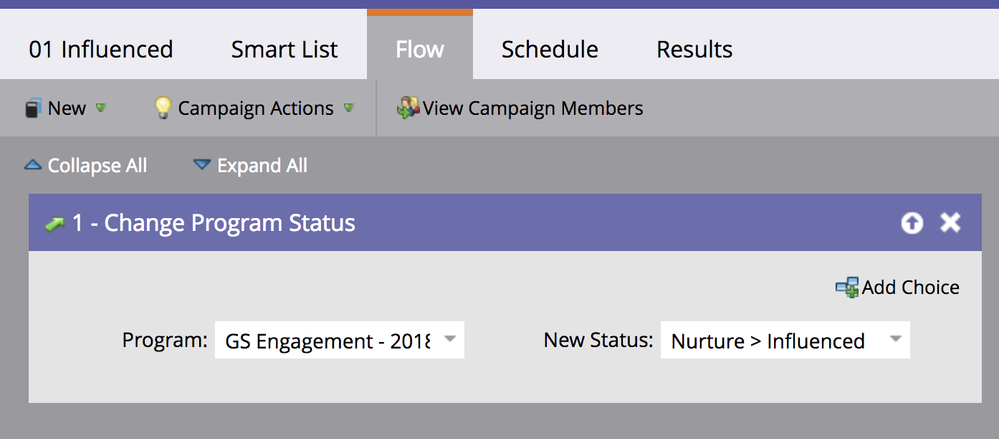
Task: Go to the Results tab
Action: coord(694,50)
